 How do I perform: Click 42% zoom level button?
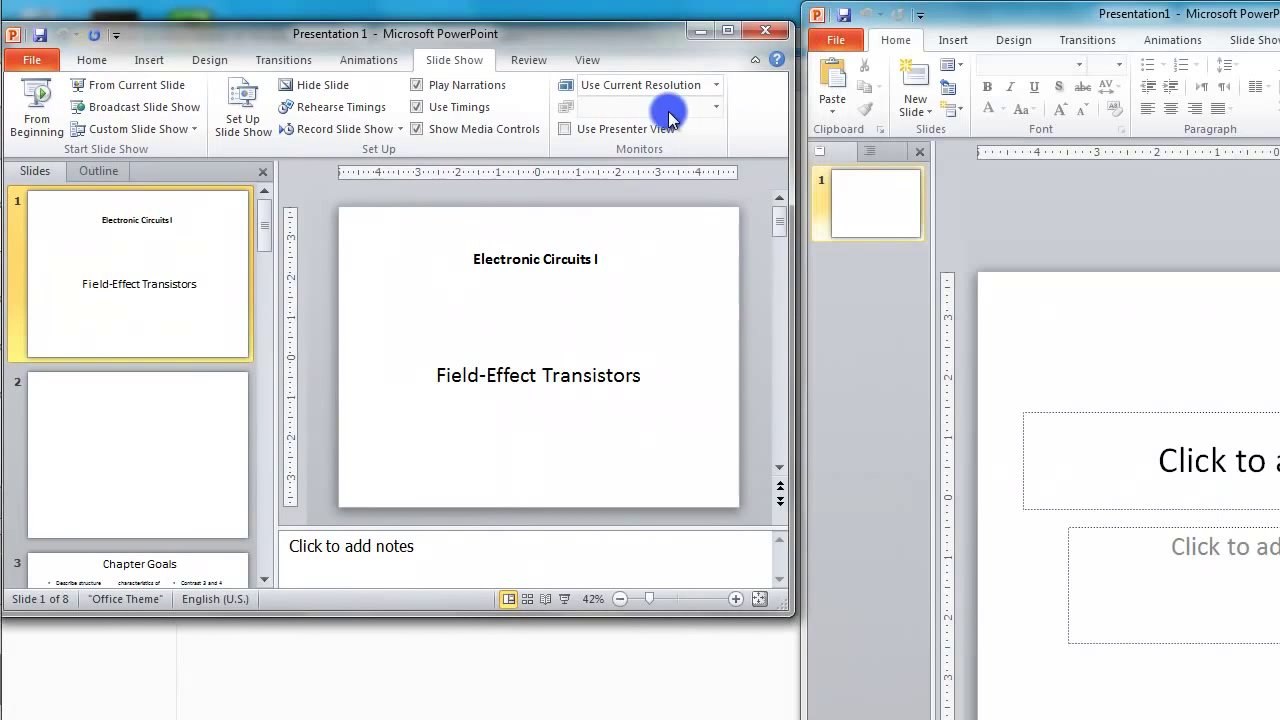[593, 599]
